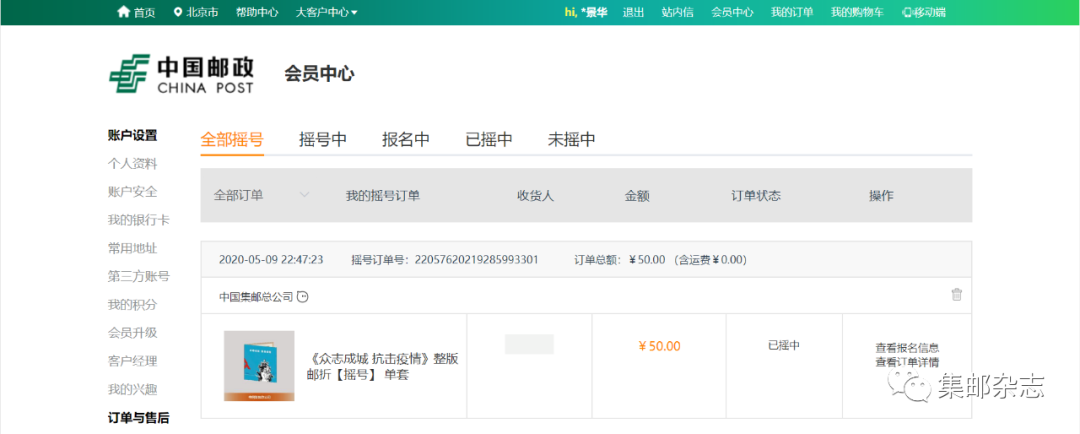Viewport: 1080px width, 434px height.
Task: Click 北京市 city selector
Action: [x=202, y=12]
